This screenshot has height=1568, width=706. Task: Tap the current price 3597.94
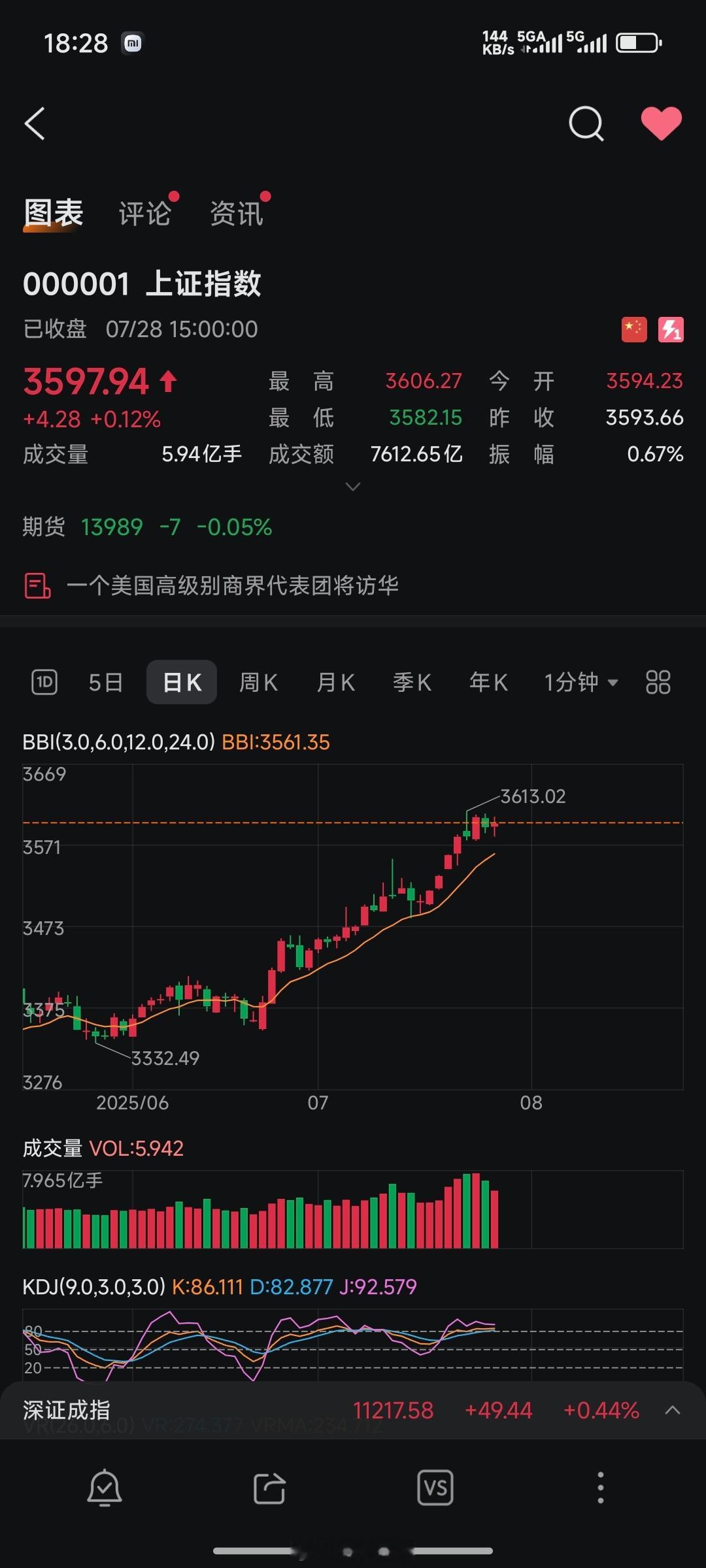pos(86,382)
